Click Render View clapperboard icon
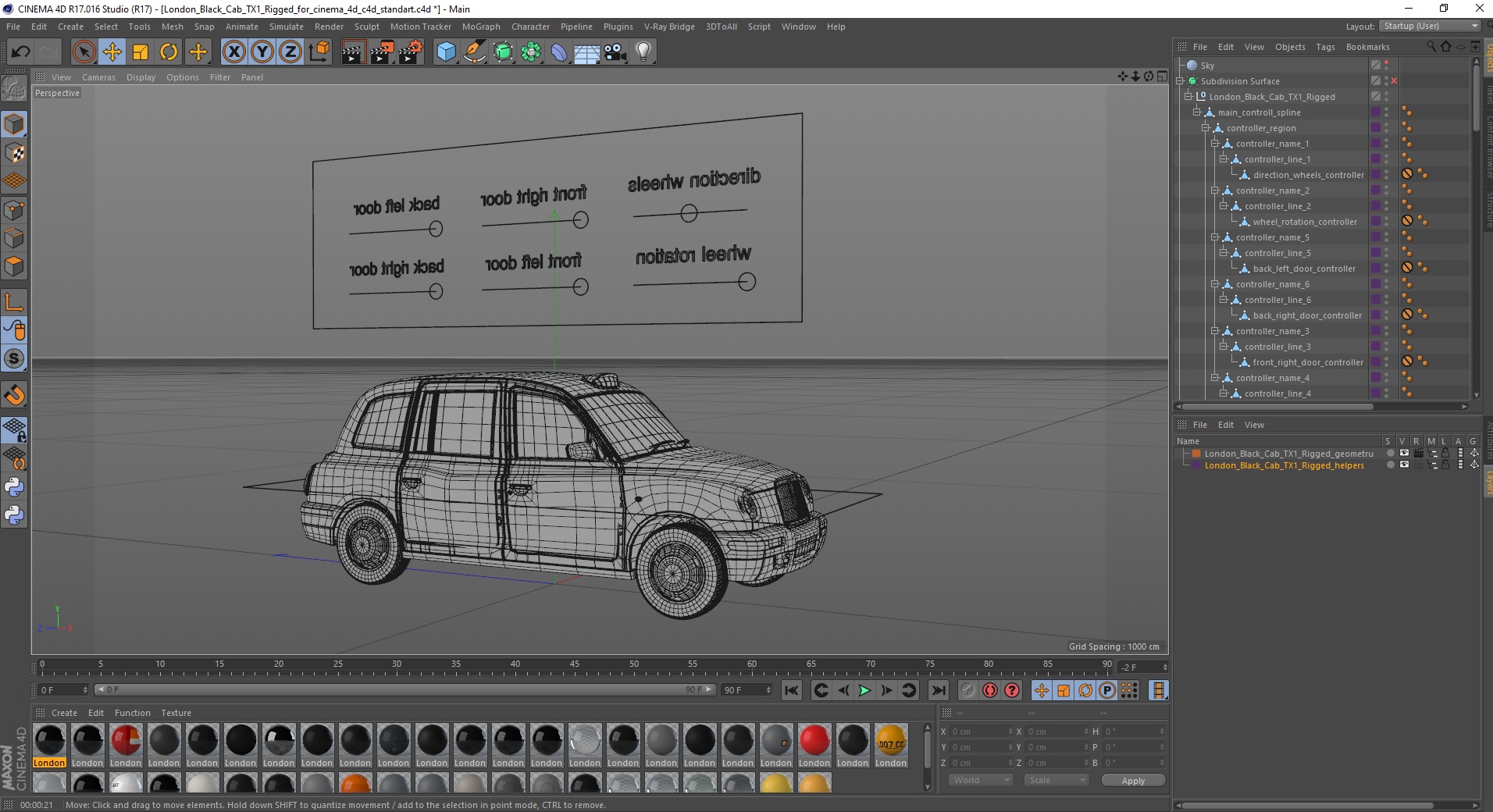Screen dimensions: 1493x812 pyautogui.click(x=353, y=52)
